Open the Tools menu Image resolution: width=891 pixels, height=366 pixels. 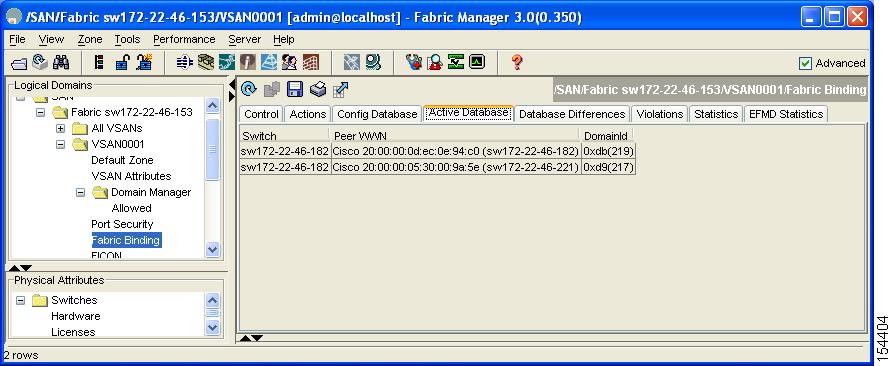click(x=127, y=39)
